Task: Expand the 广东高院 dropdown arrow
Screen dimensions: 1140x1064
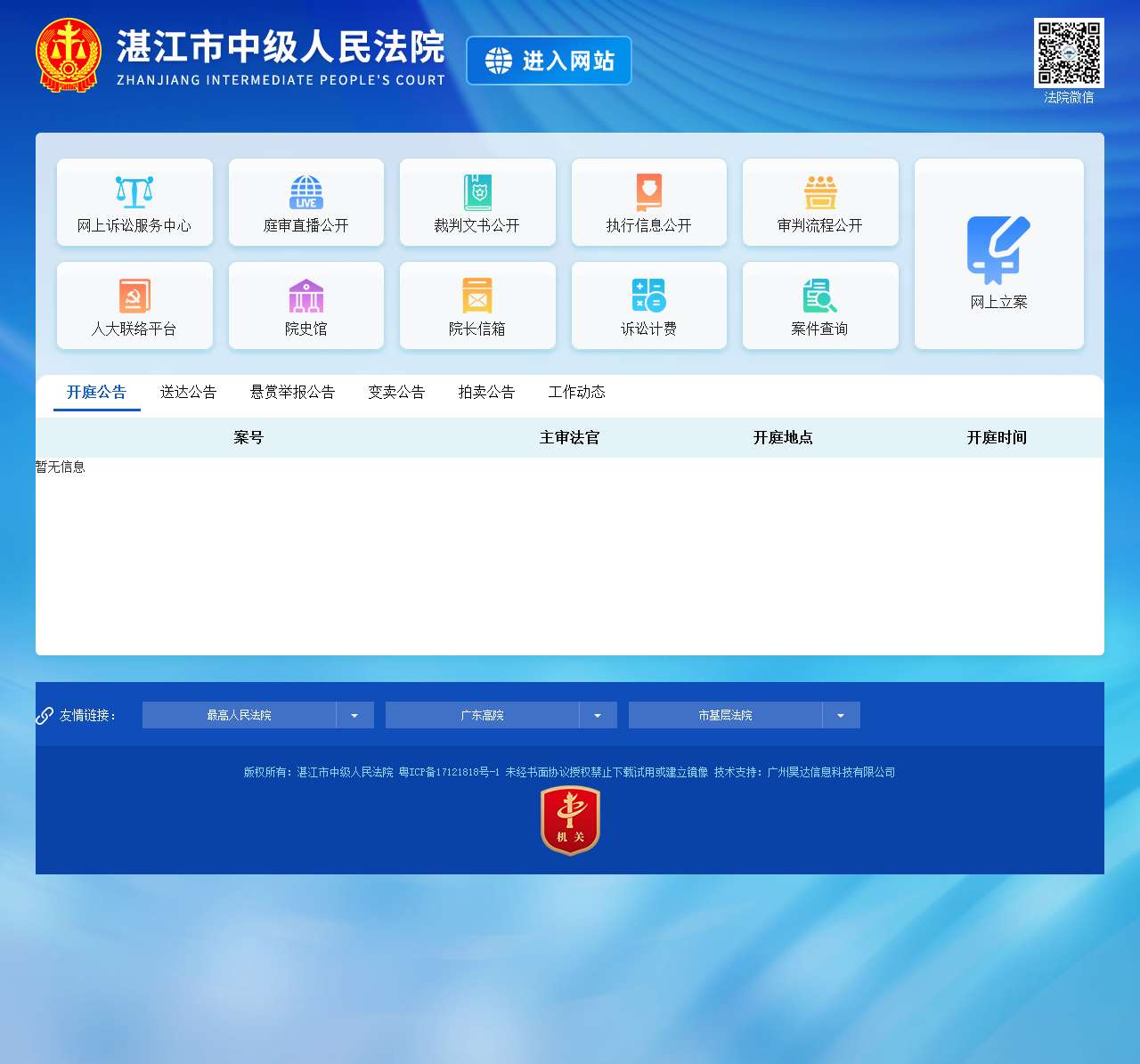Action: coord(598,715)
